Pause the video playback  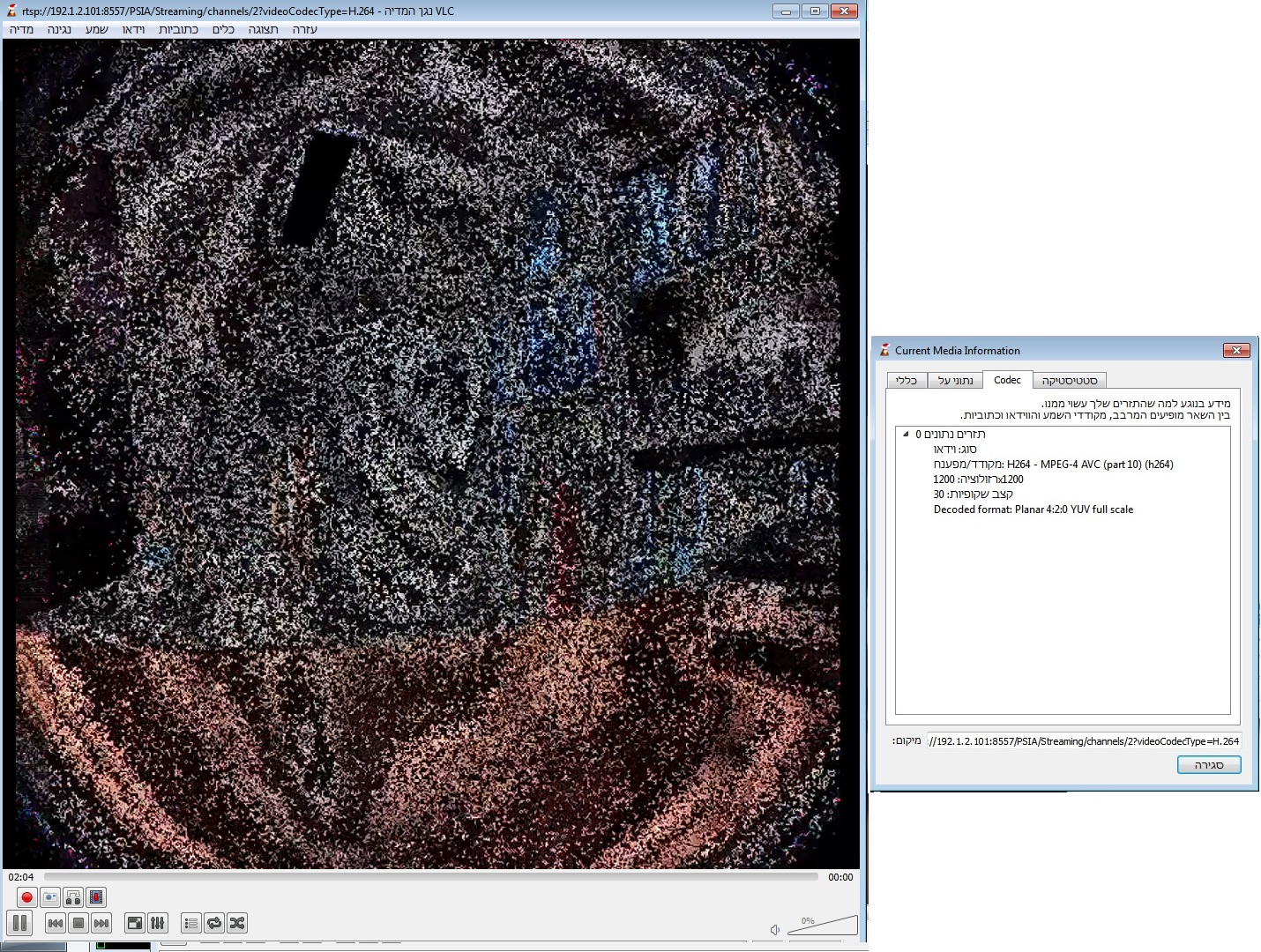tap(20, 923)
